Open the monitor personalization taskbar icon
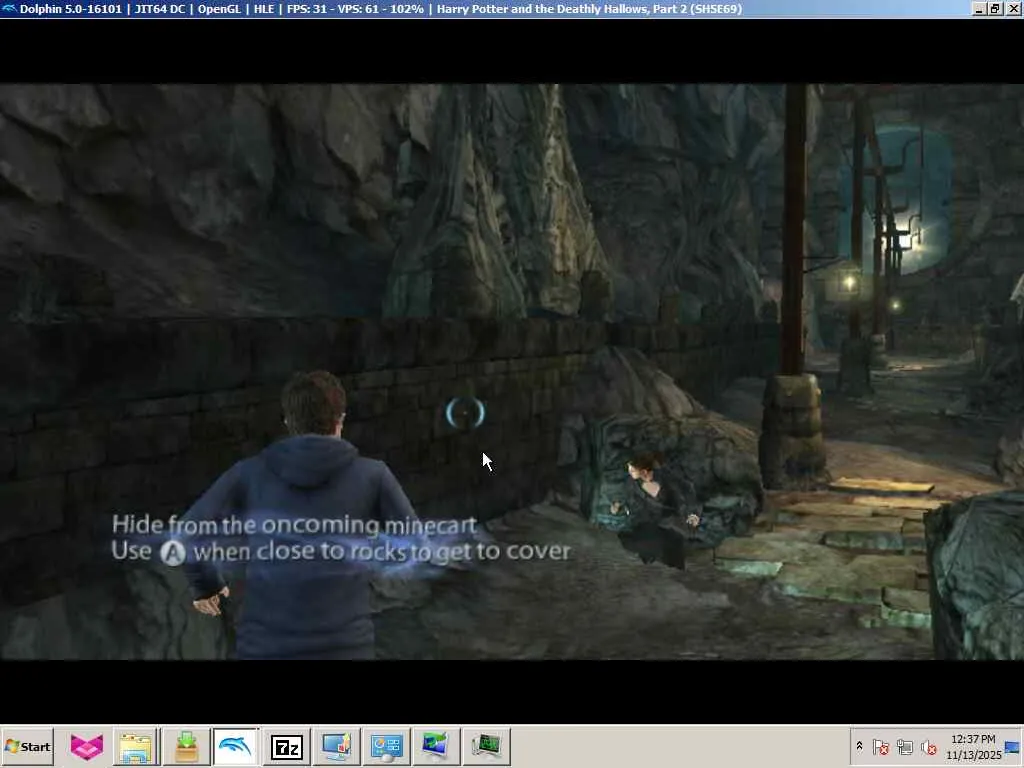1024x768 pixels. 336,746
